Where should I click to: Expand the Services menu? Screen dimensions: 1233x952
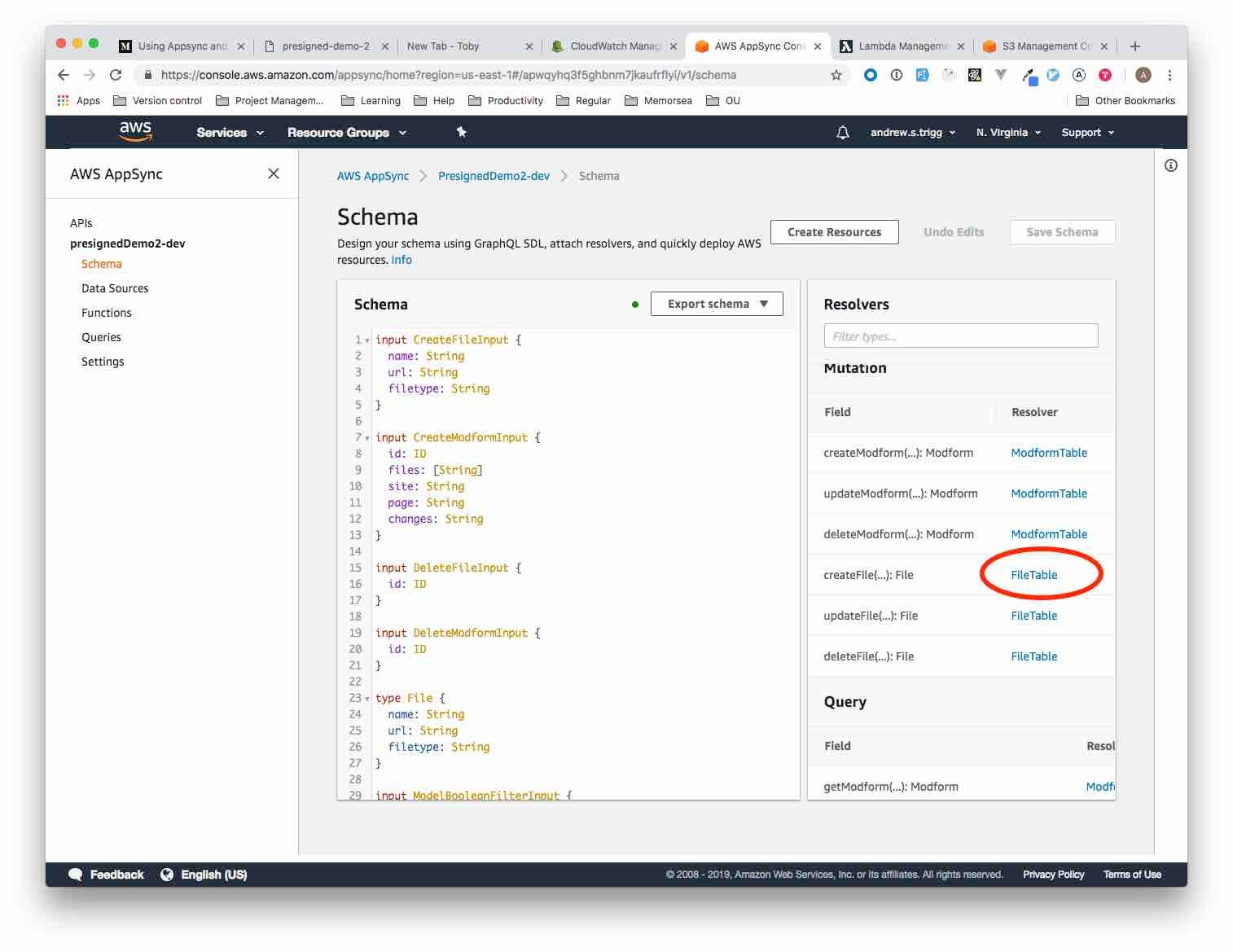(230, 132)
